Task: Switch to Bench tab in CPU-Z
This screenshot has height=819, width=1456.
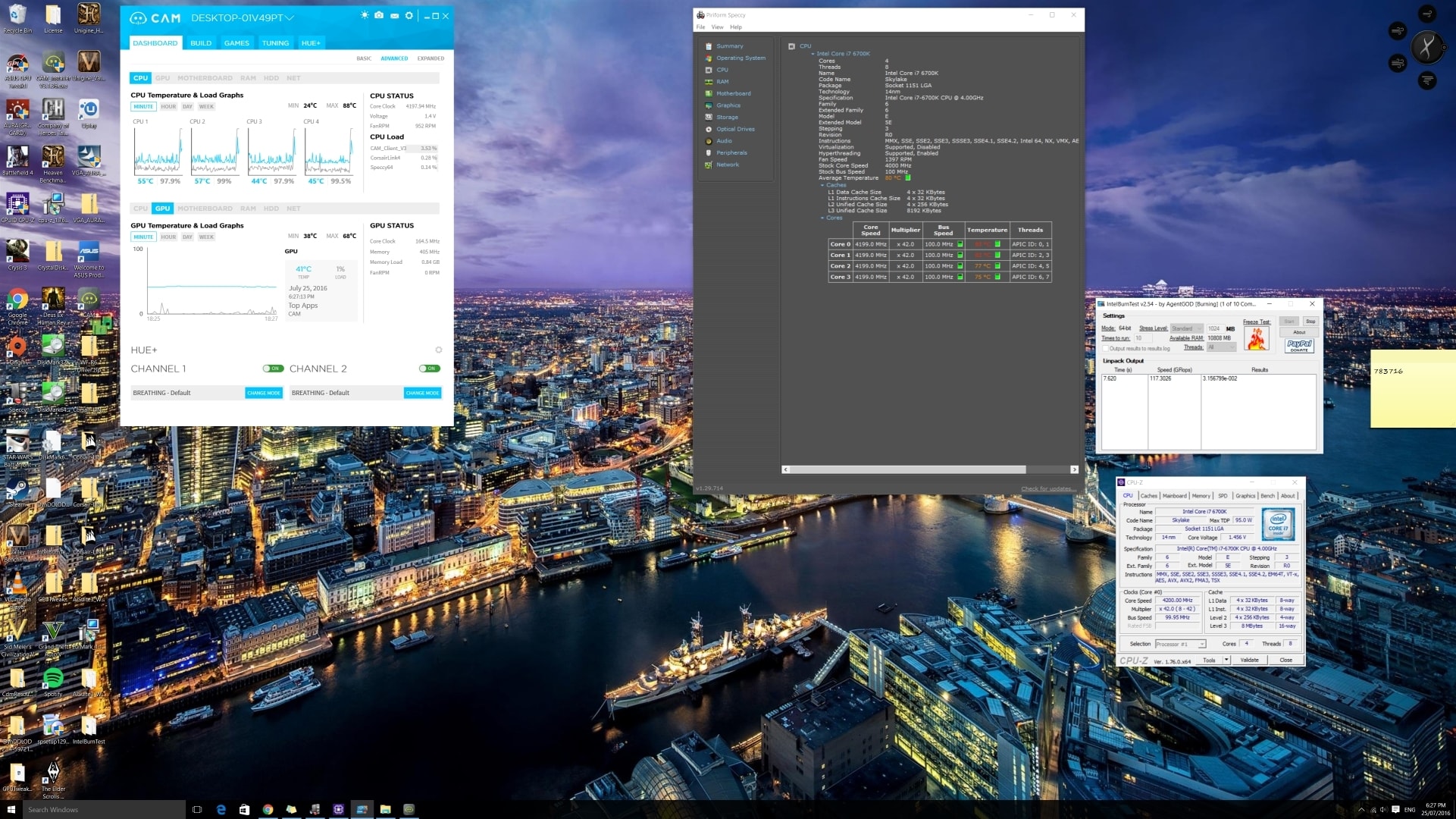Action: (1267, 496)
